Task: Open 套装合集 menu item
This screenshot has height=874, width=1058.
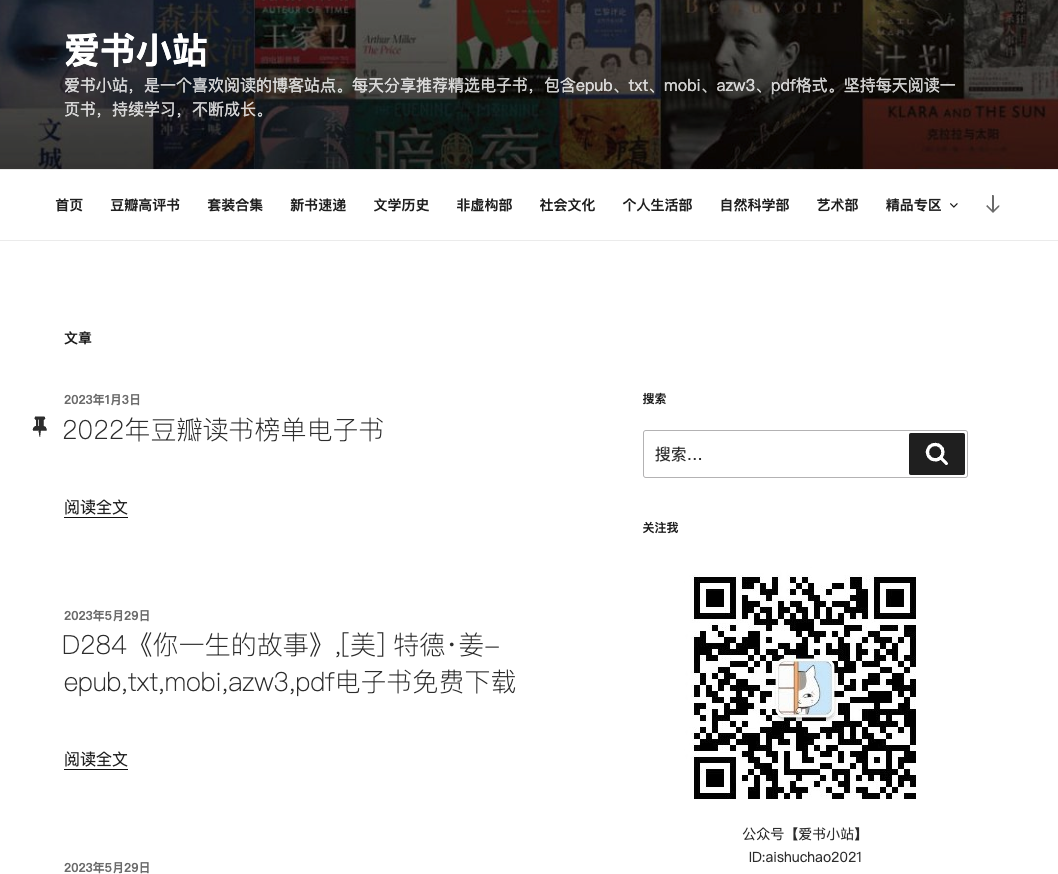Action: tap(235, 205)
